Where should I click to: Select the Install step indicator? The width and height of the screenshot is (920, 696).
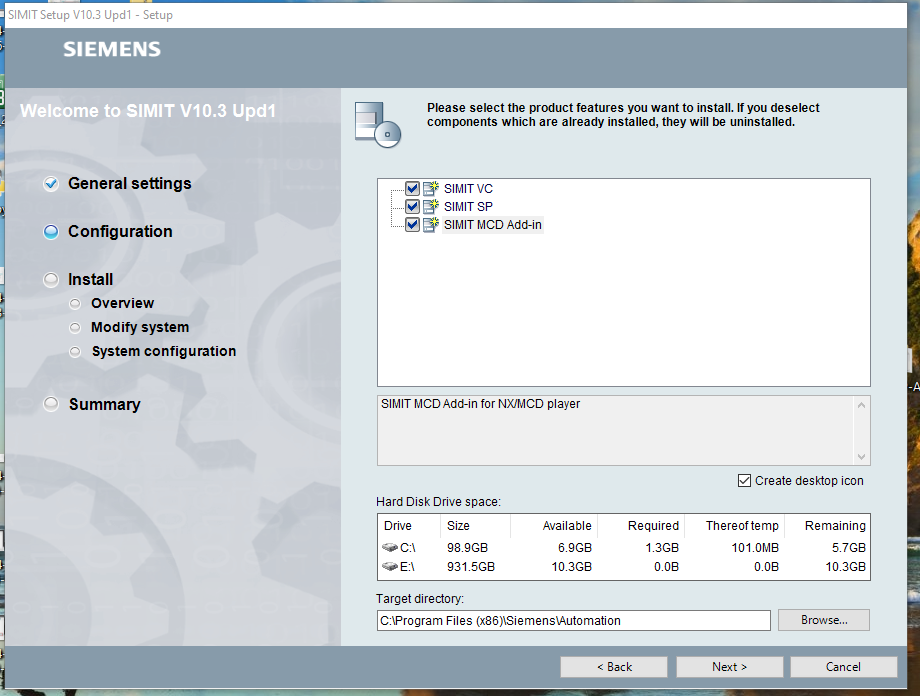(x=51, y=280)
